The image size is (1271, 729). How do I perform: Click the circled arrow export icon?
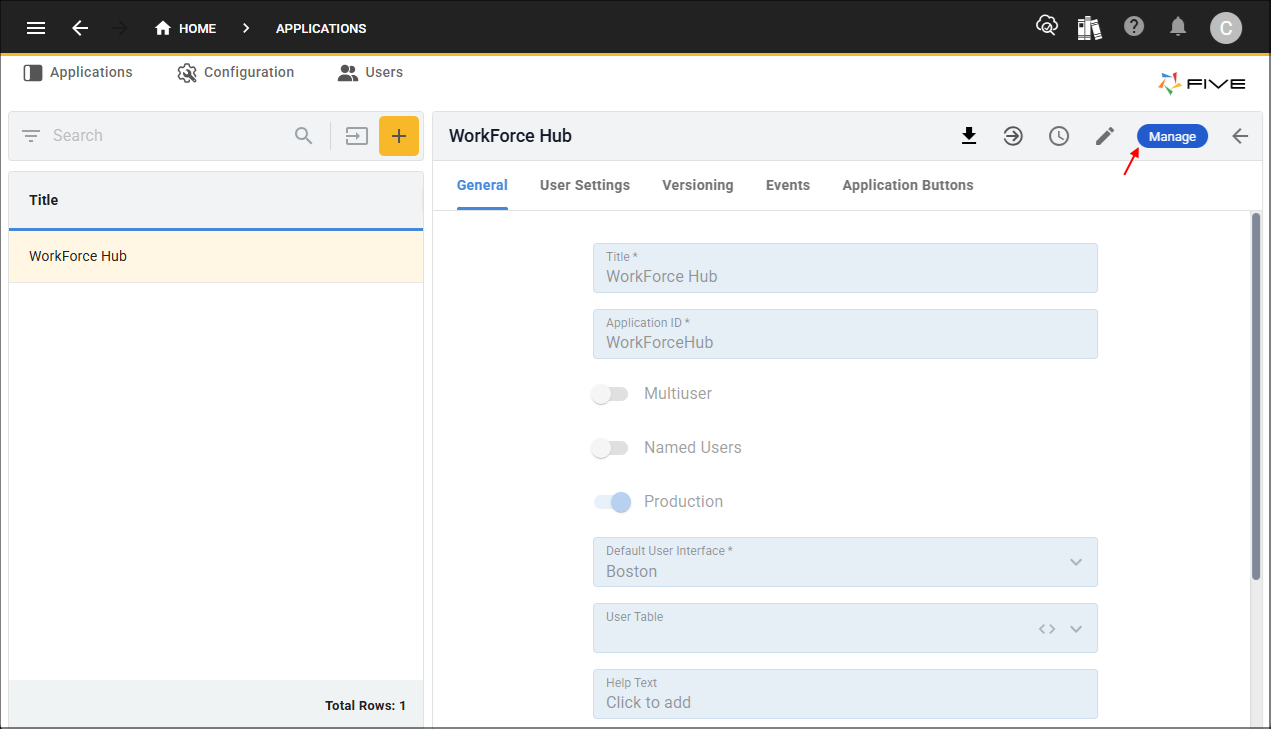tap(1013, 136)
